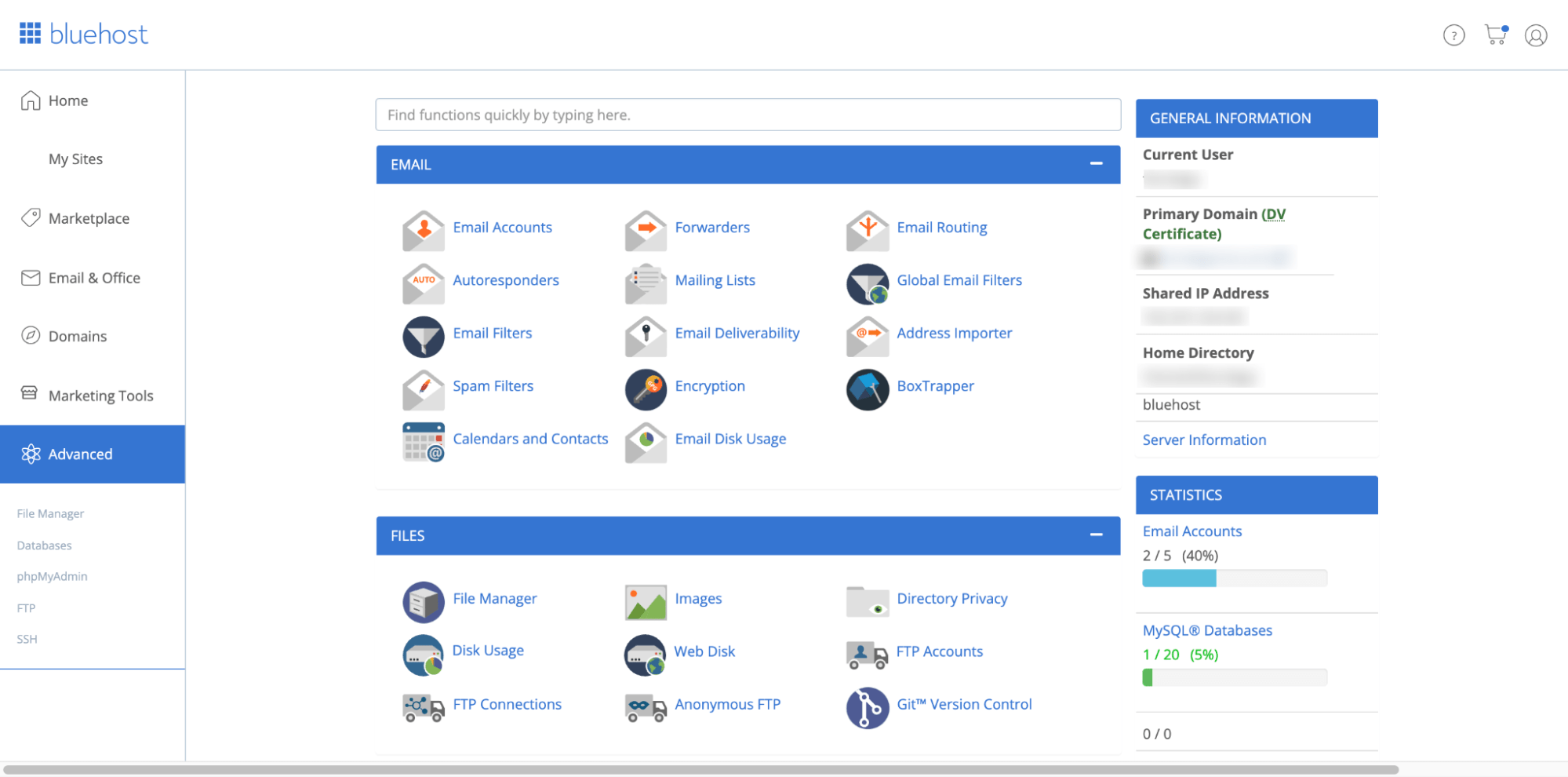Open the File Manager drawer icon

pos(424,602)
